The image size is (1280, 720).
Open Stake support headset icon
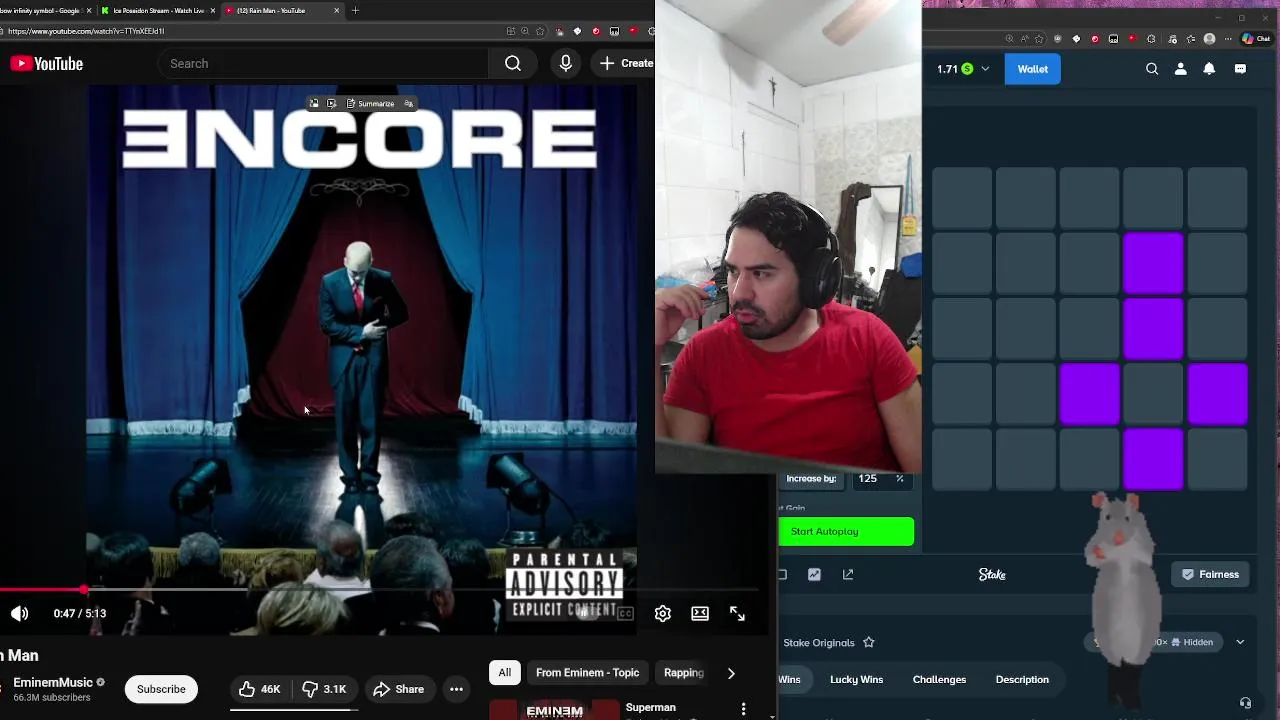1245,703
